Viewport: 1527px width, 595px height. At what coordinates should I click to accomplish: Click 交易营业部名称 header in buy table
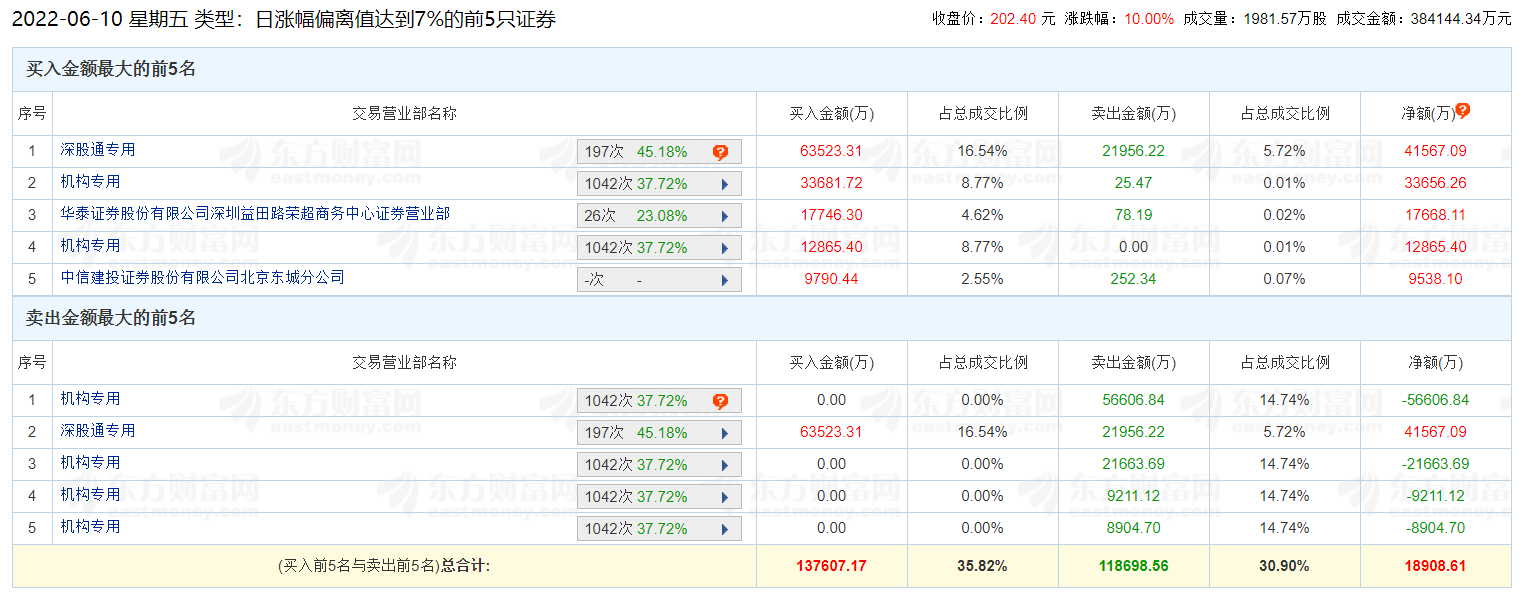[405, 114]
